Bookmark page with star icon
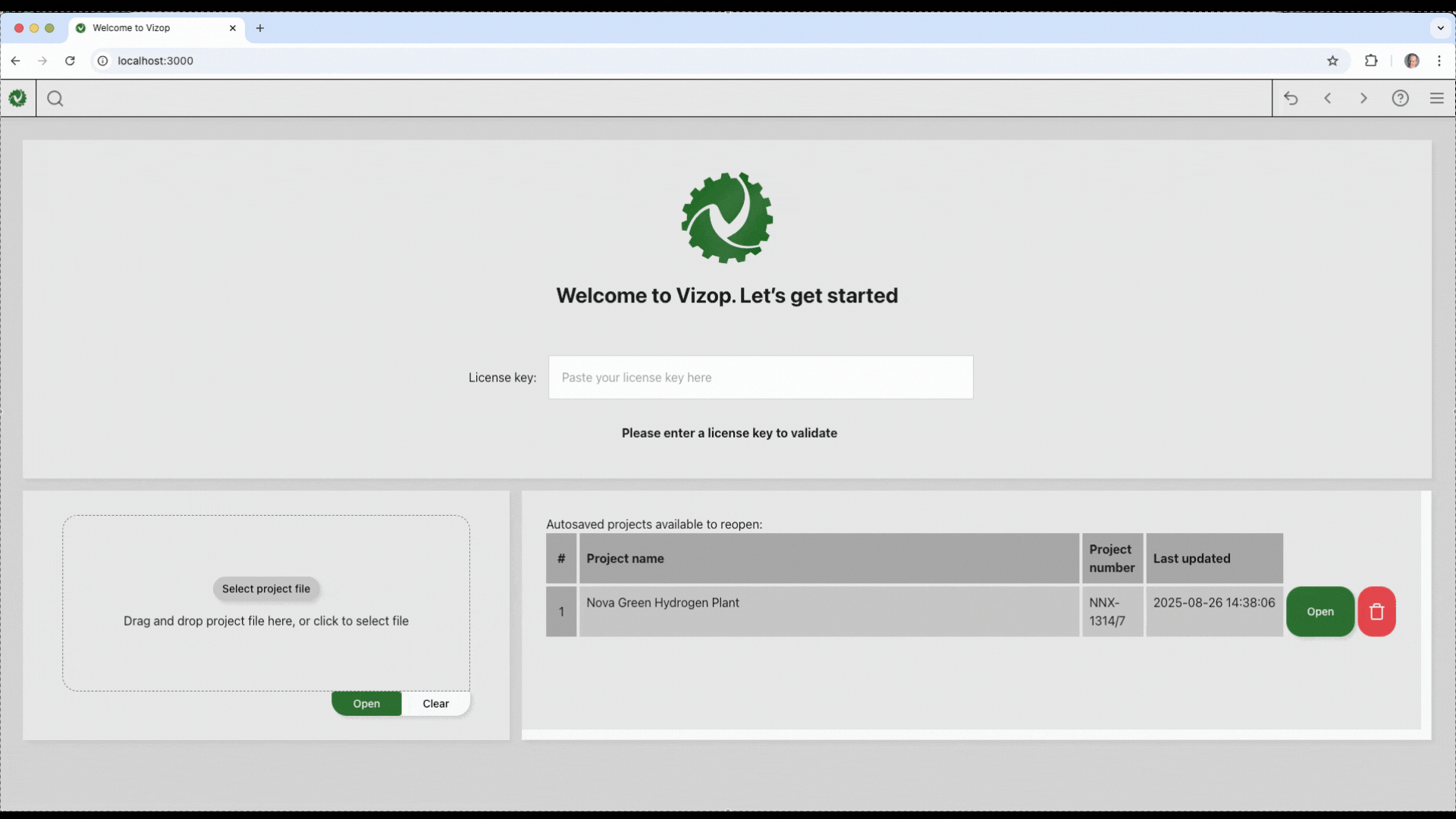1456x819 pixels. [x=1332, y=61]
